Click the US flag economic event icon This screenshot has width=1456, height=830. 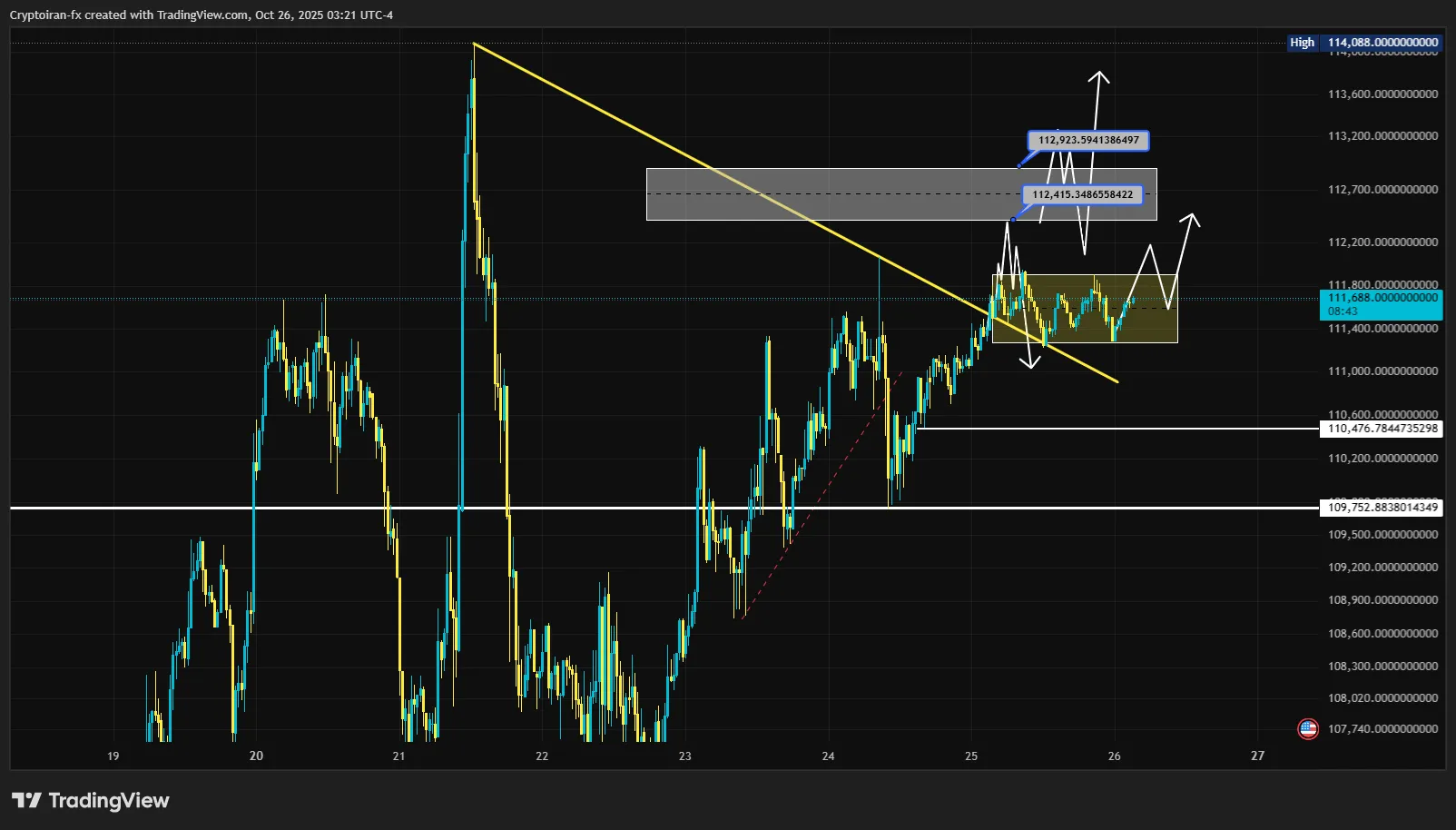point(1307,728)
